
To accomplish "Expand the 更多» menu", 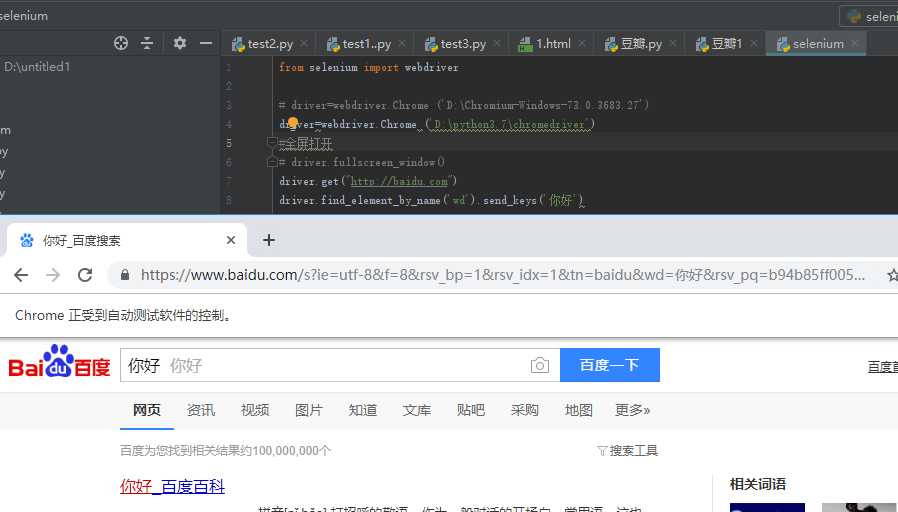I will (x=632, y=410).
